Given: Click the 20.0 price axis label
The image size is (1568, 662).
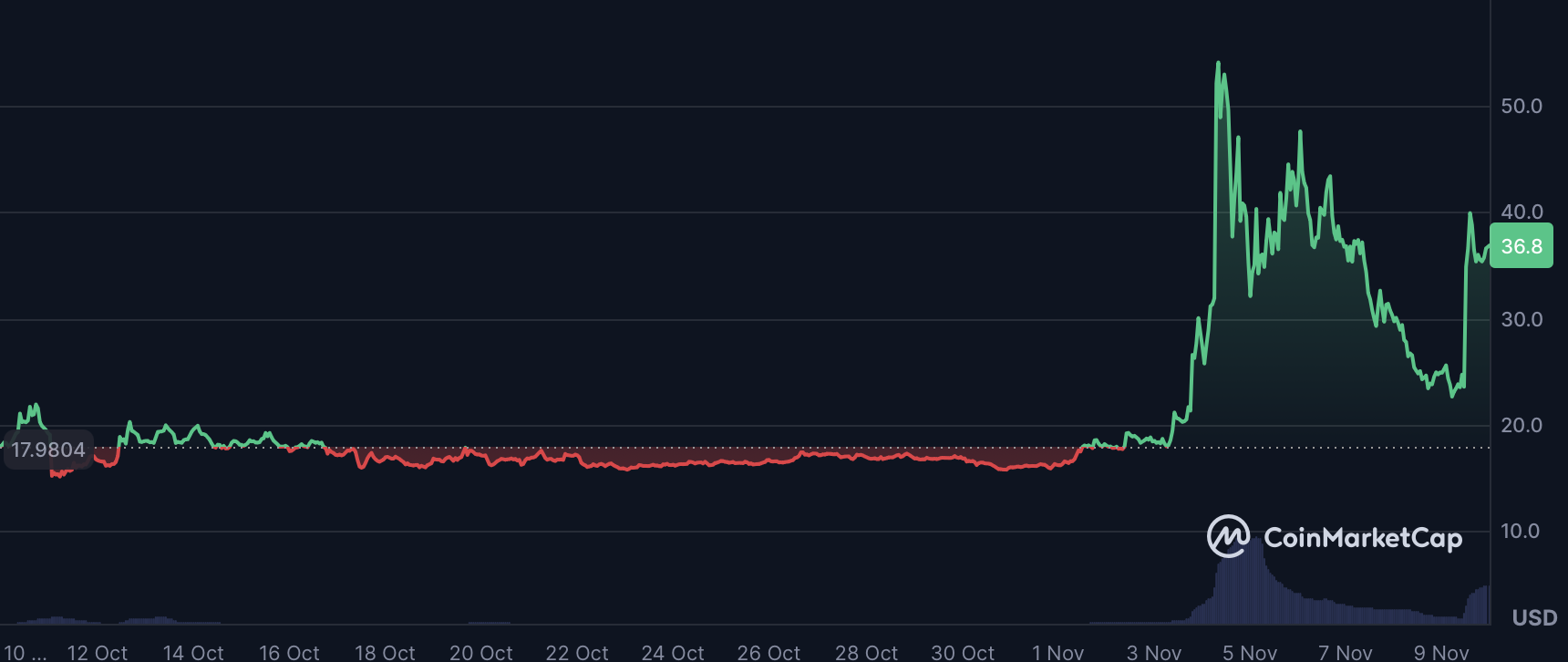Looking at the screenshot, I should [1522, 425].
